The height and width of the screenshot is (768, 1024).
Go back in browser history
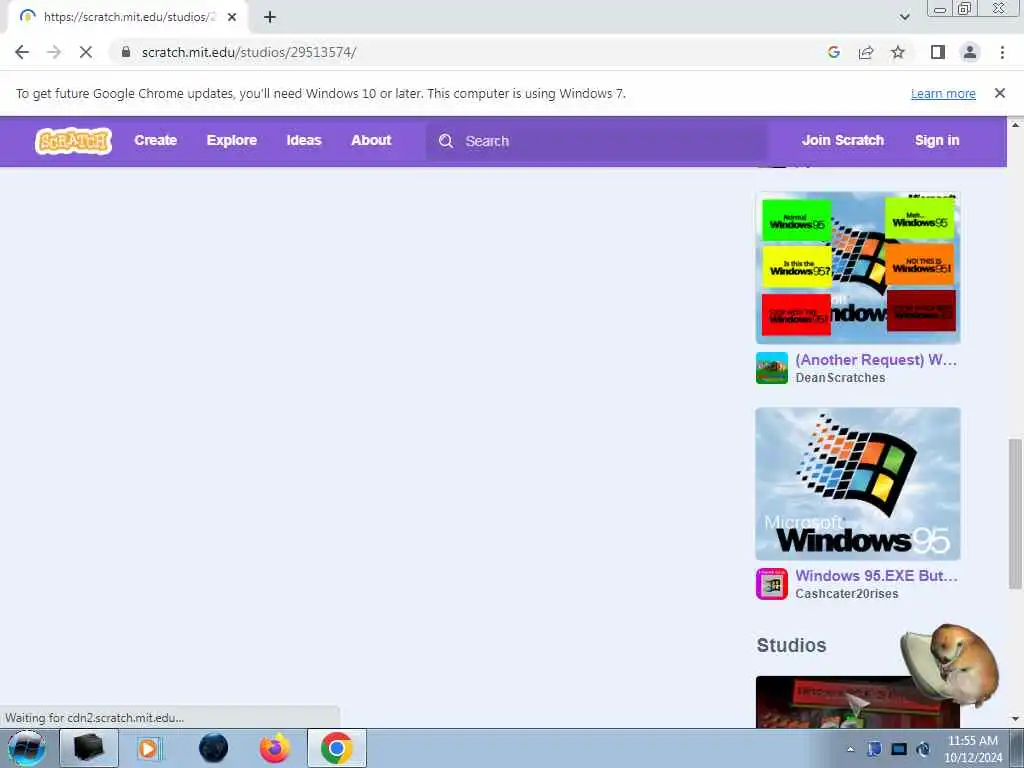point(22,52)
